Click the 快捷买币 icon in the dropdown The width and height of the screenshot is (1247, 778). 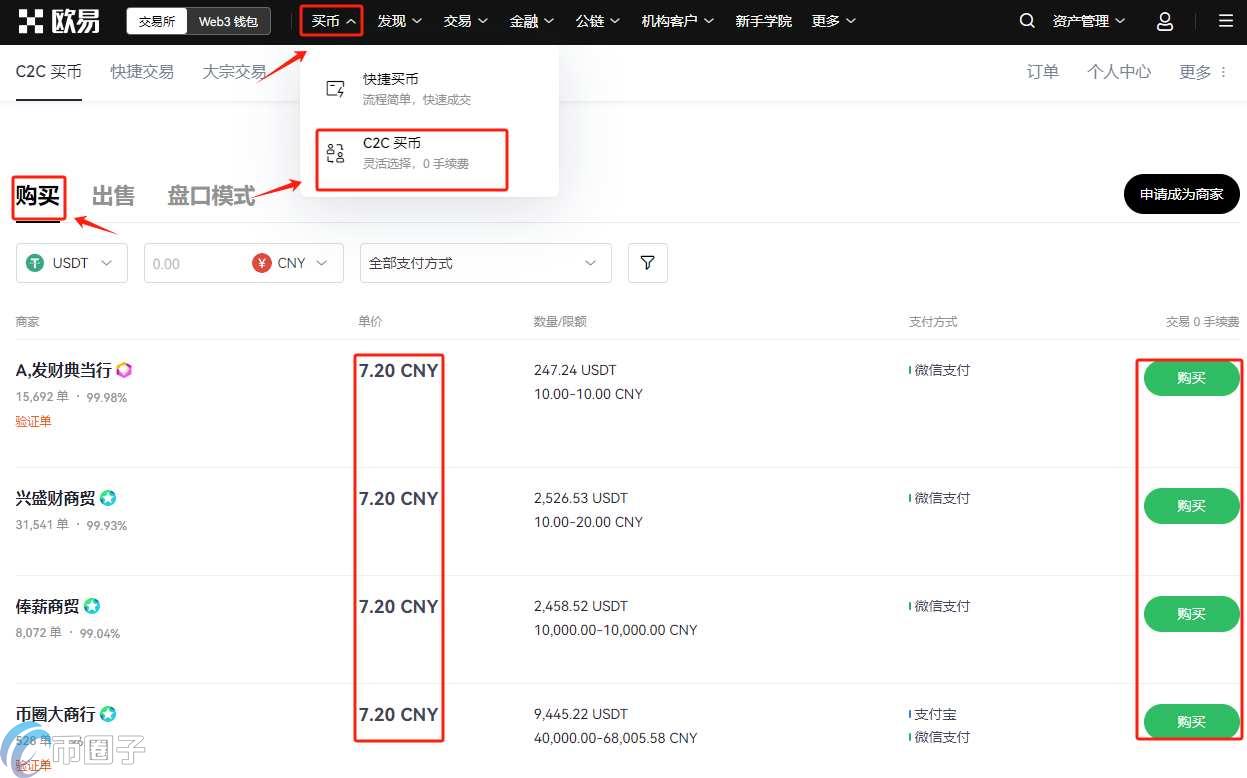pos(336,88)
